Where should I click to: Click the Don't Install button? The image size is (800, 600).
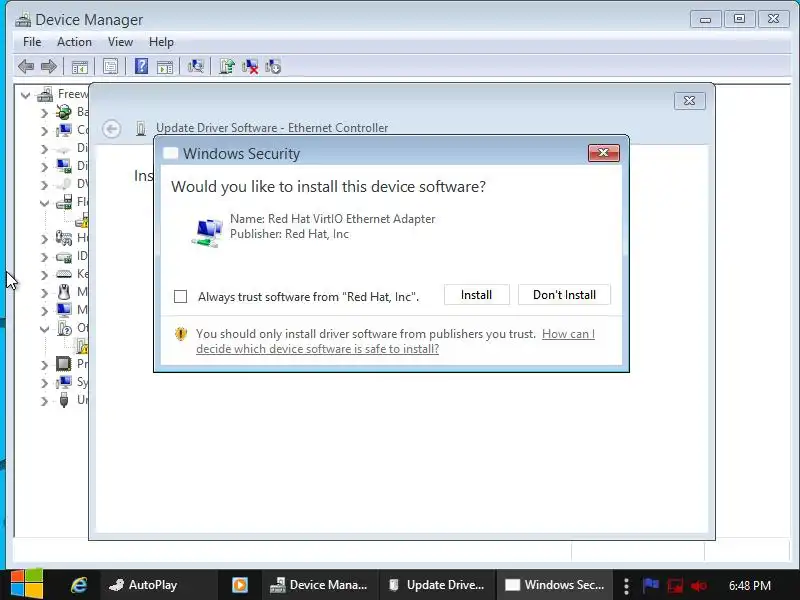coord(564,295)
